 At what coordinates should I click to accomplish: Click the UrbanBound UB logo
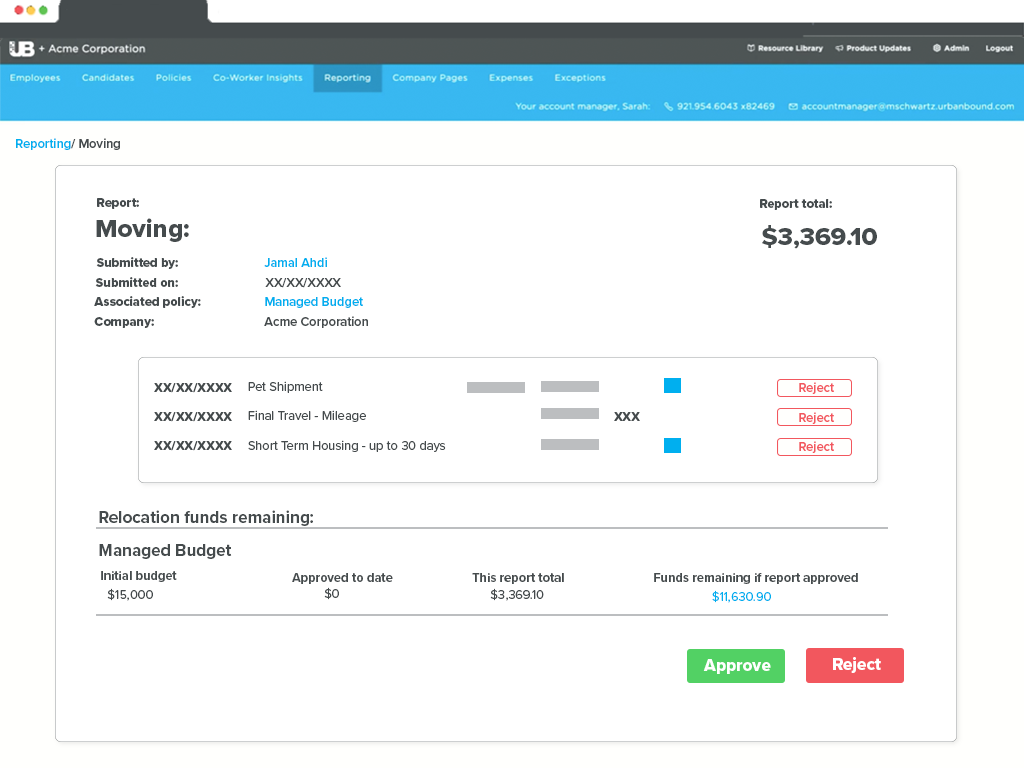coord(22,49)
